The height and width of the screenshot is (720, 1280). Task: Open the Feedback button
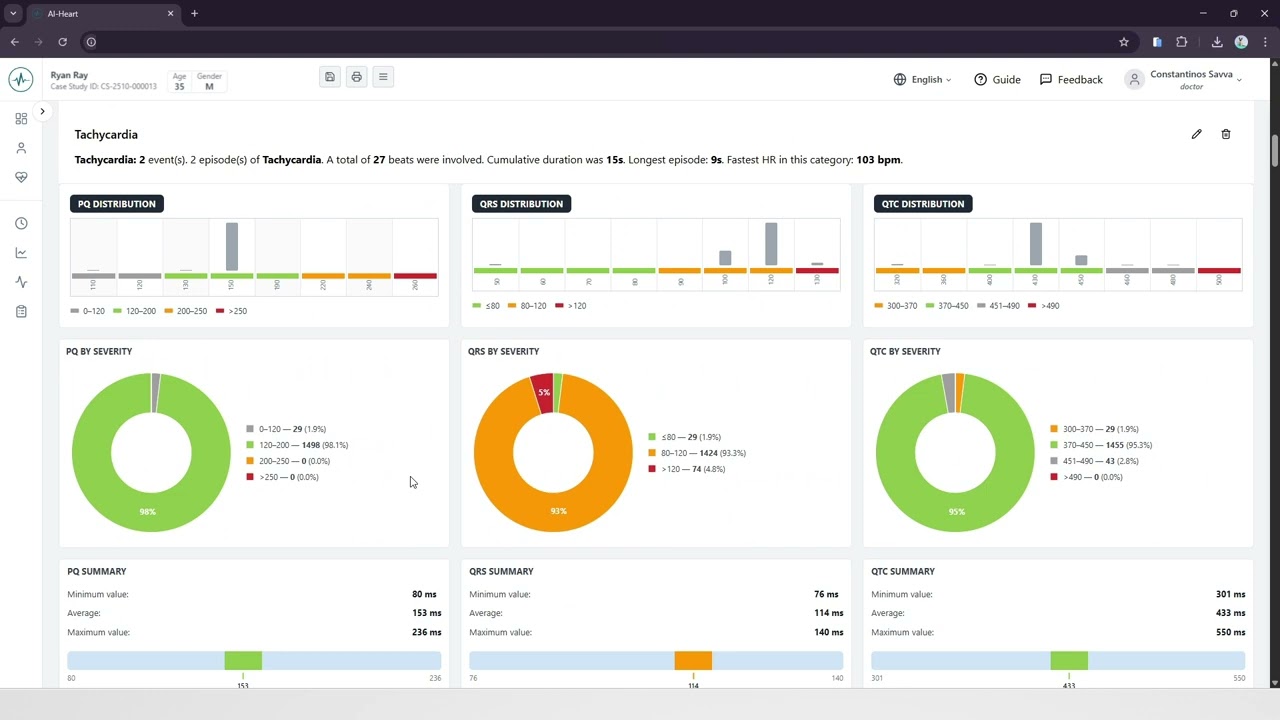tap(1071, 80)
